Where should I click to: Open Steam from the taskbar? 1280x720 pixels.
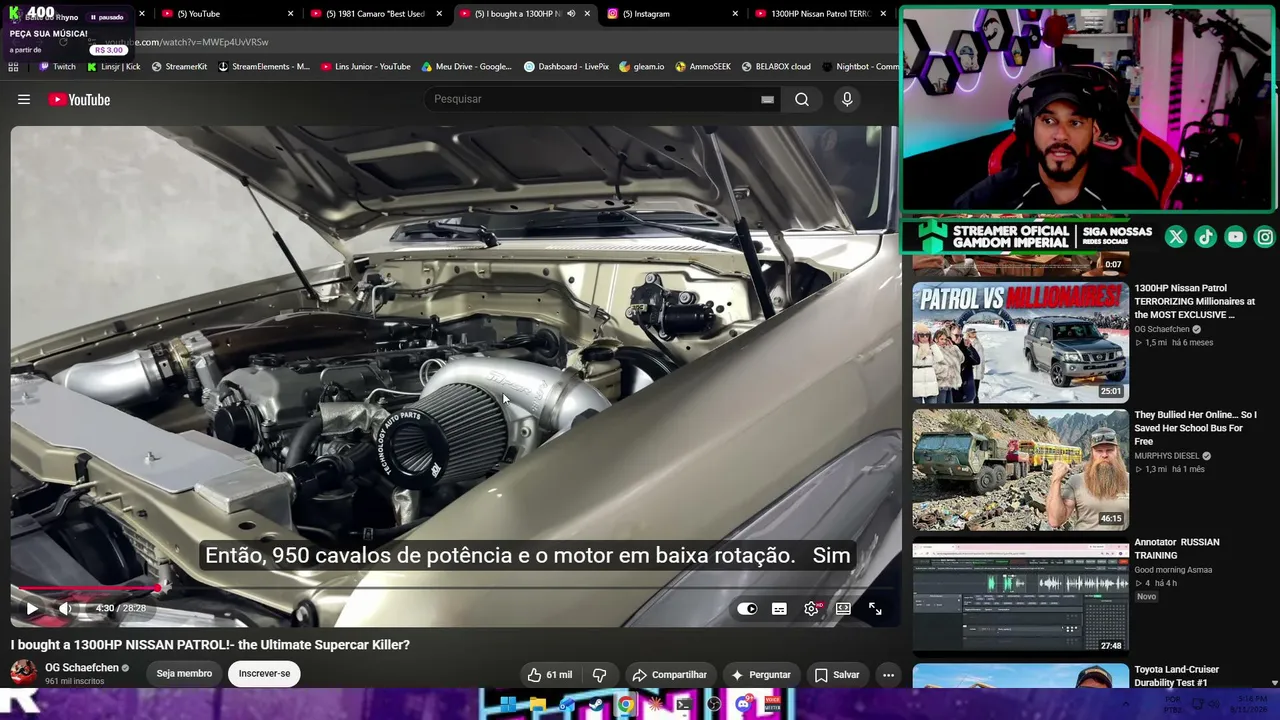(x=596, y=705)
